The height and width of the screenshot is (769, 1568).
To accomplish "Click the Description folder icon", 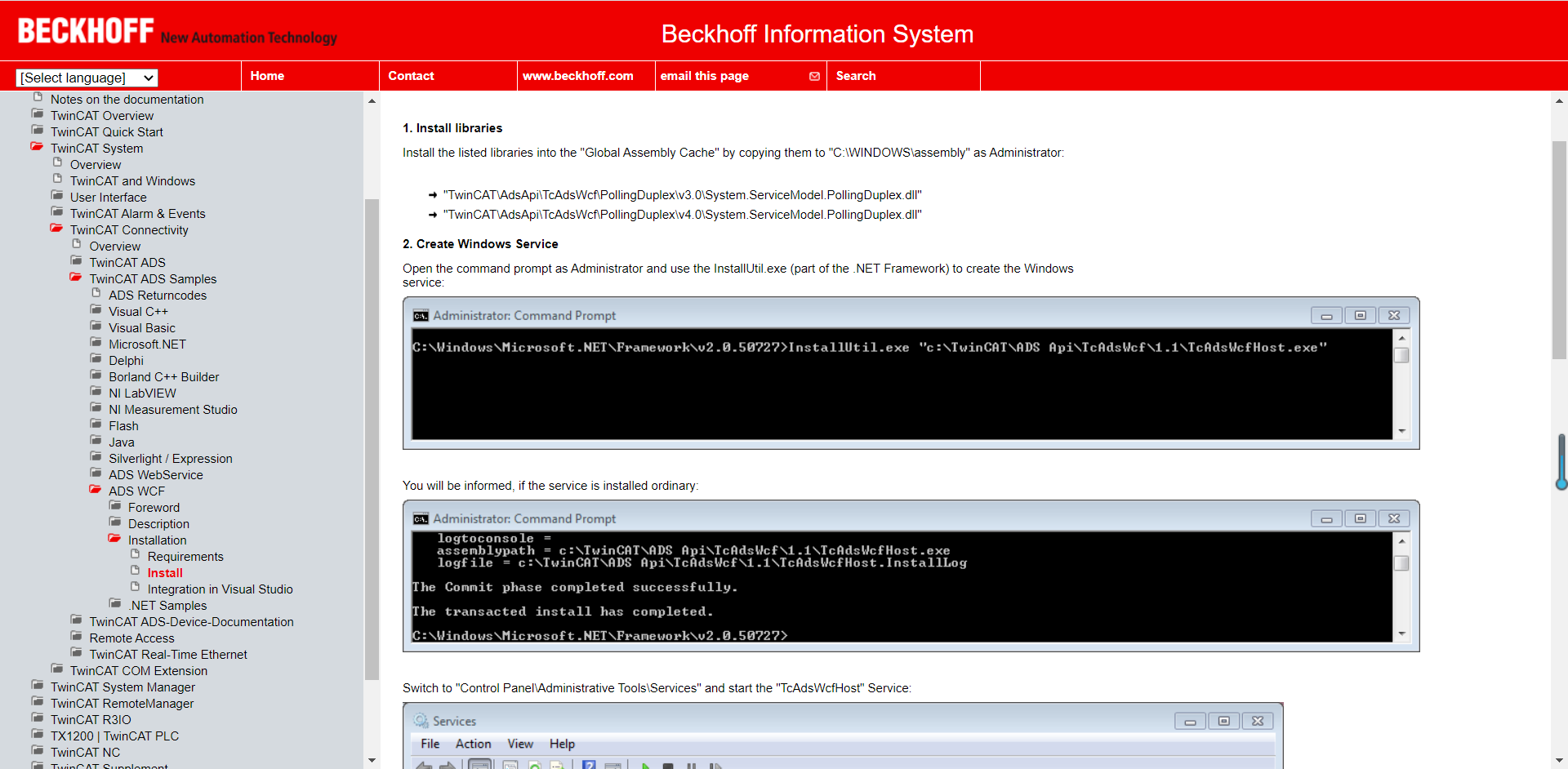I will pos(116,522).
